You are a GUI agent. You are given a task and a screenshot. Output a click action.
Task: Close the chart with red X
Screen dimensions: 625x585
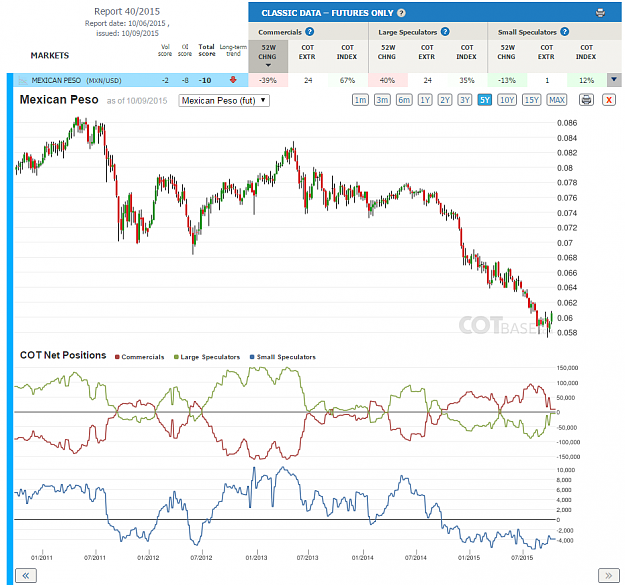609,100
